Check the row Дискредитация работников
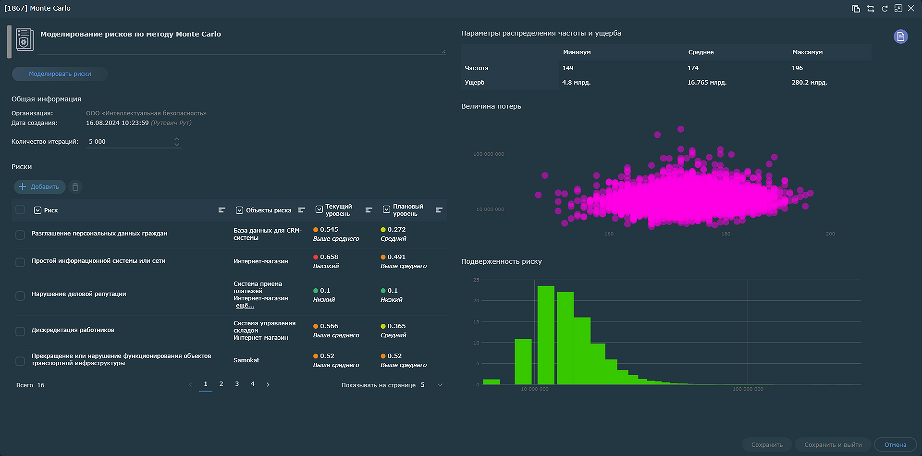The width and height of the screenshot is (922, 456). (20, 330)
